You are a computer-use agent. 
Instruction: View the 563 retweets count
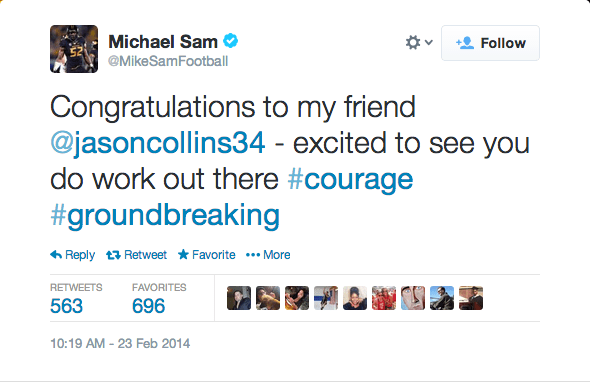(x=66, y=306)
